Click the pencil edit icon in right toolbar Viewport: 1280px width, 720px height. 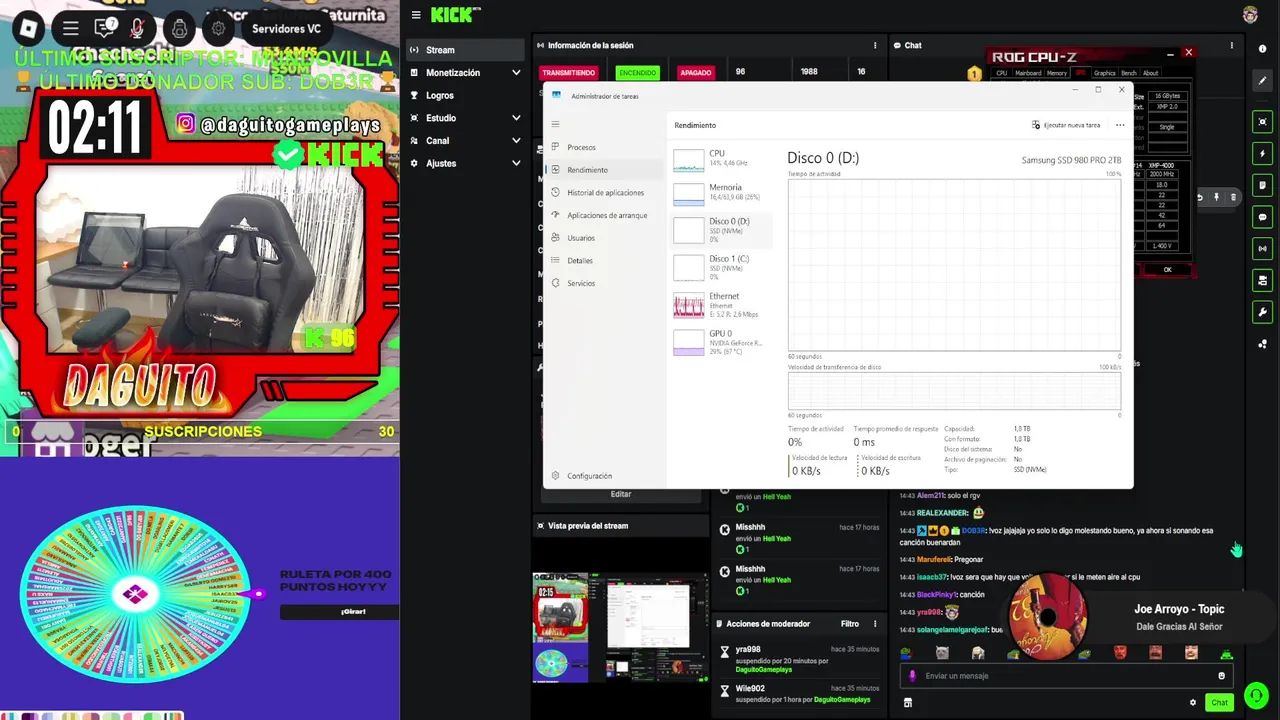point(1263,81)
